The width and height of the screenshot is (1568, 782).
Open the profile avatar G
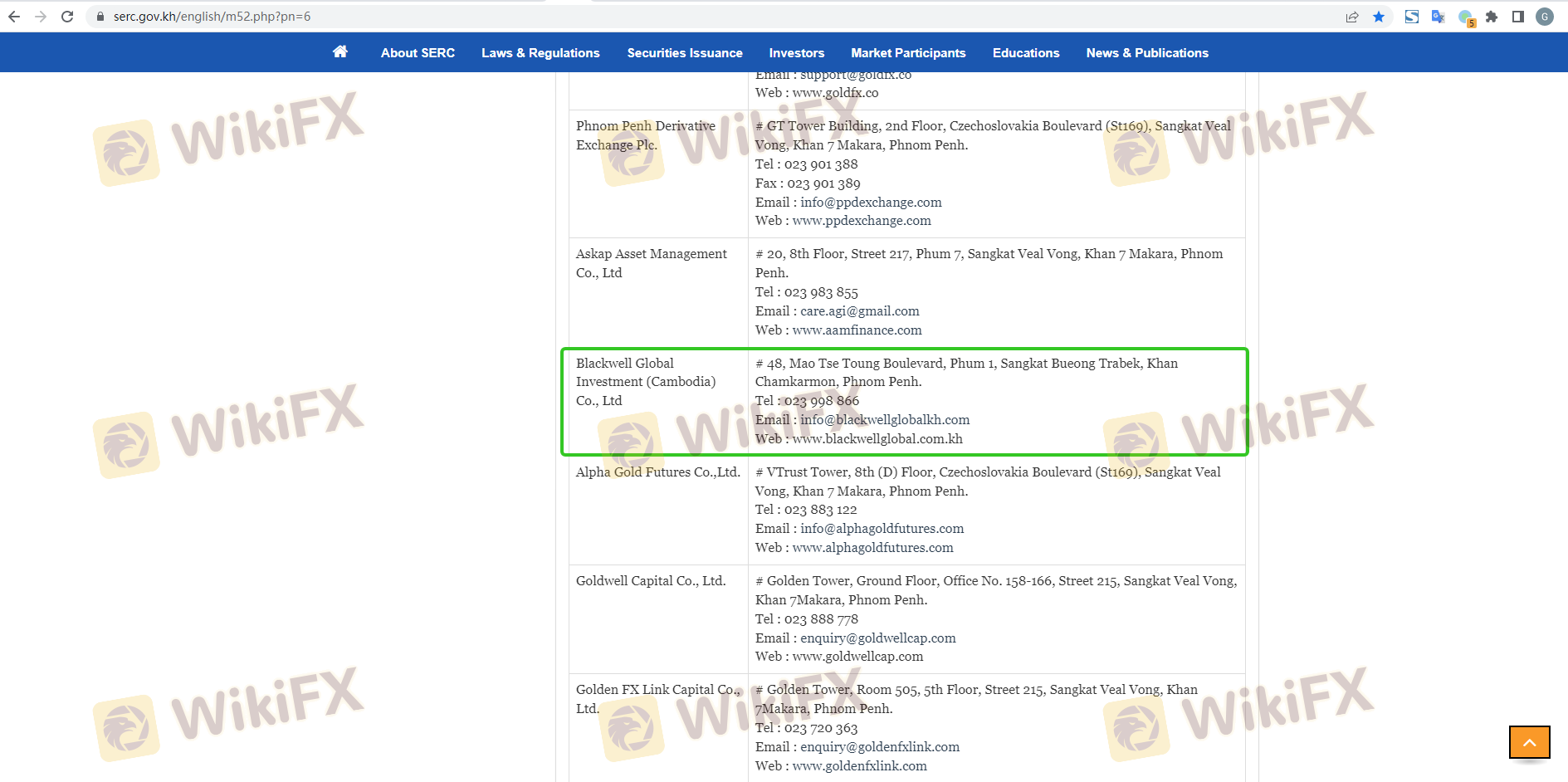pos(1545,17)
